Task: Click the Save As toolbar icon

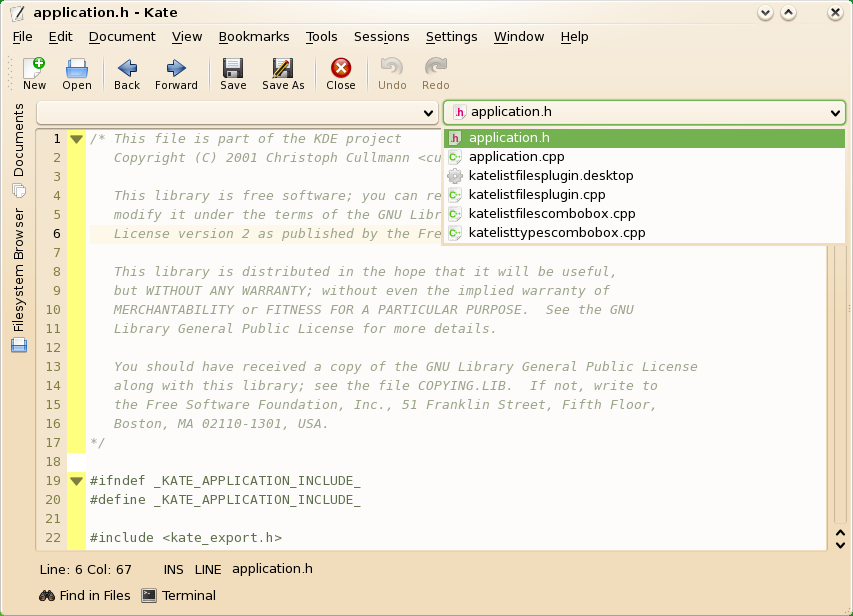Action: 283,73
